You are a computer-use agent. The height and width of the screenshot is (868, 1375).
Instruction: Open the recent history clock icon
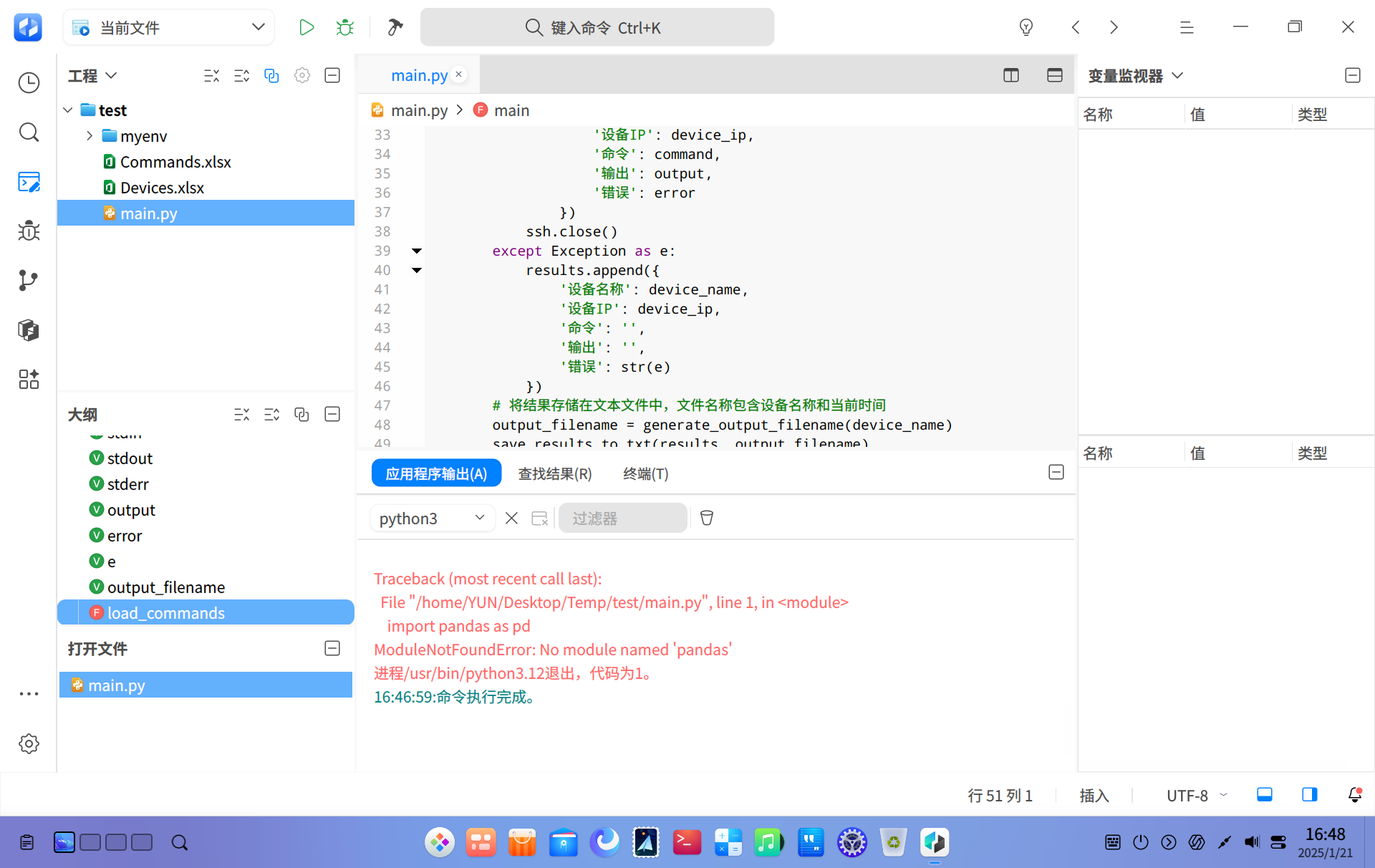point(29,82)
